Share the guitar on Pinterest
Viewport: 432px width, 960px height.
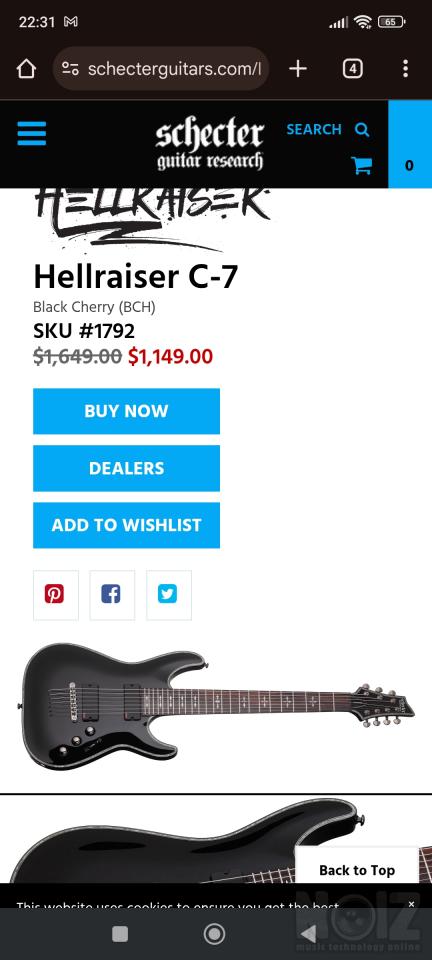click(x=56, y=594)
